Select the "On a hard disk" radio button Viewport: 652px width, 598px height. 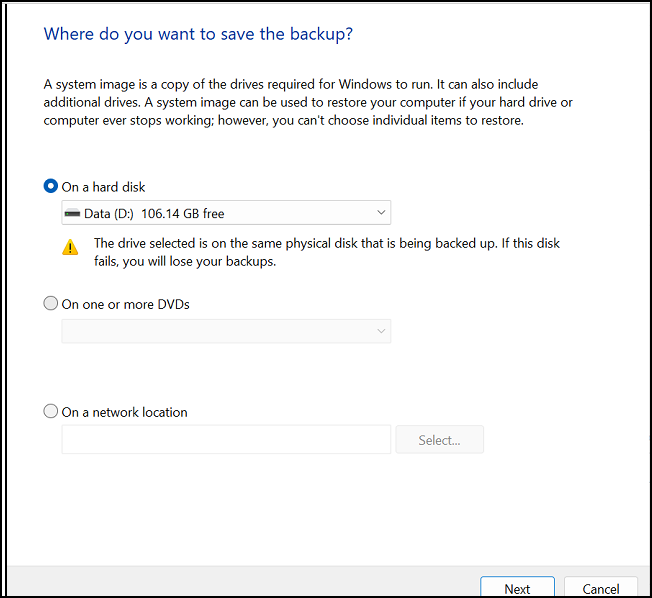[51, 186]
